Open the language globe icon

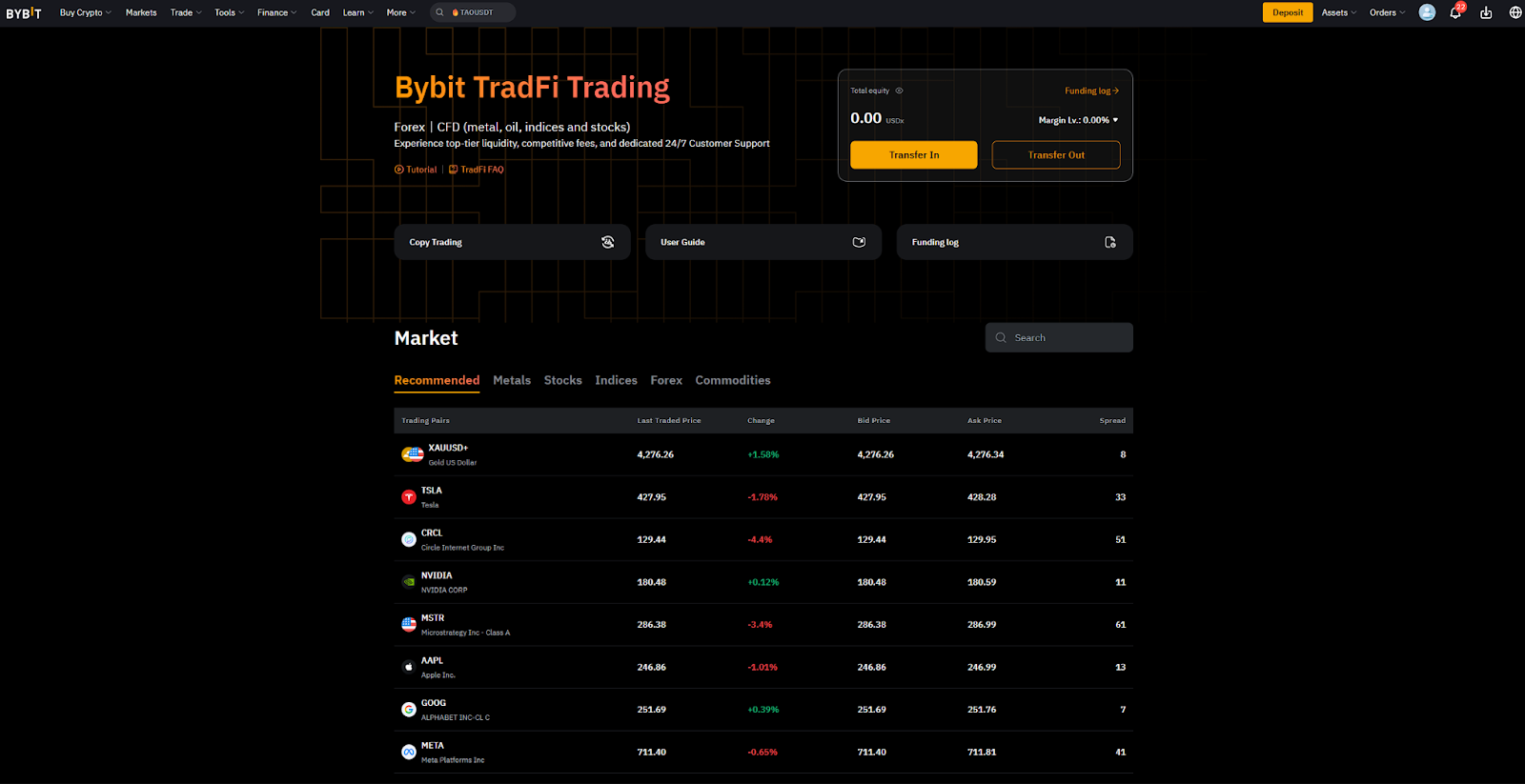pyautogui.click(x=1515, y=12)
